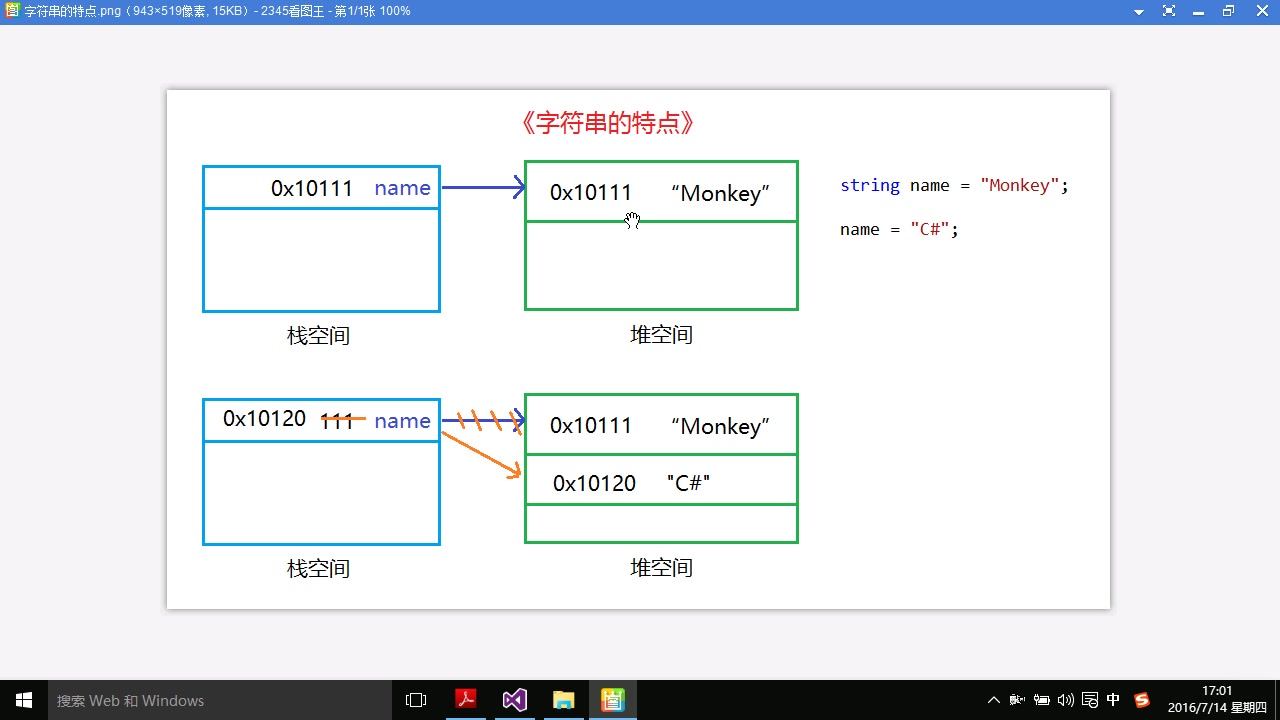Click the app icon in the title bar
This screenshot has width=1280, height=720.
pos(11,11)
